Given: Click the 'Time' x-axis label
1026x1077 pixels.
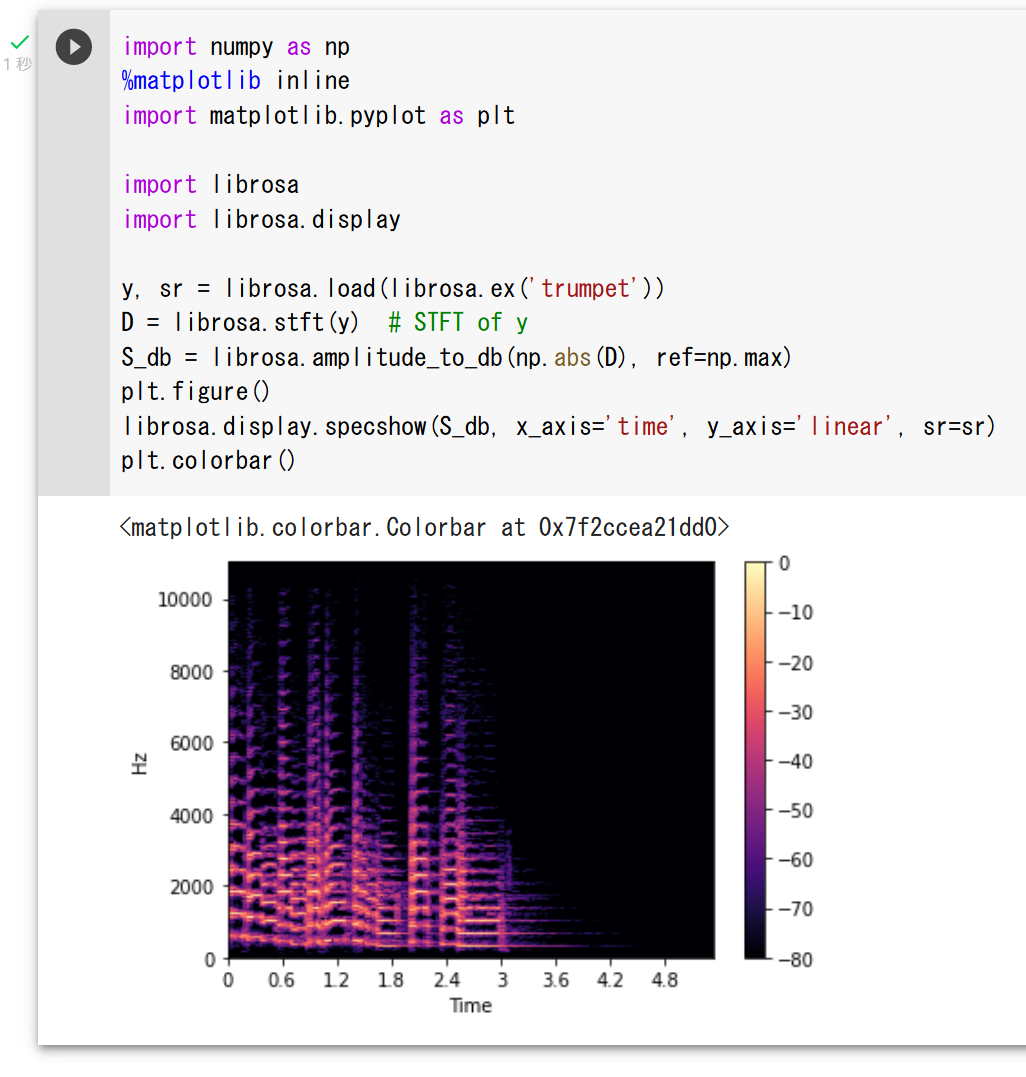Looking at the screenshot, I should (x=470, y=1006).
